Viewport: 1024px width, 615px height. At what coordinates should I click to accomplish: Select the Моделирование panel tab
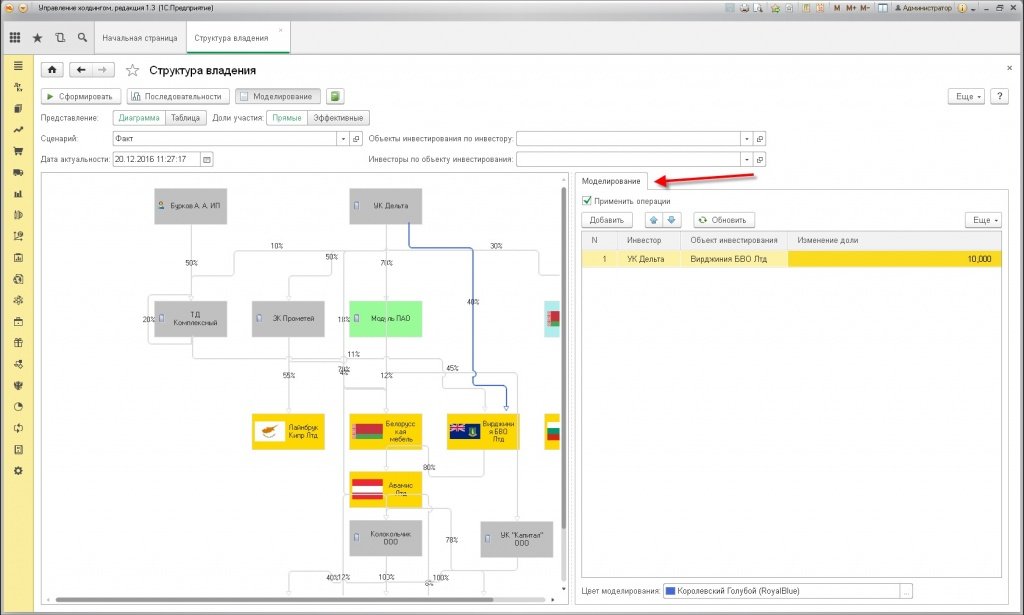coord(611,181)
